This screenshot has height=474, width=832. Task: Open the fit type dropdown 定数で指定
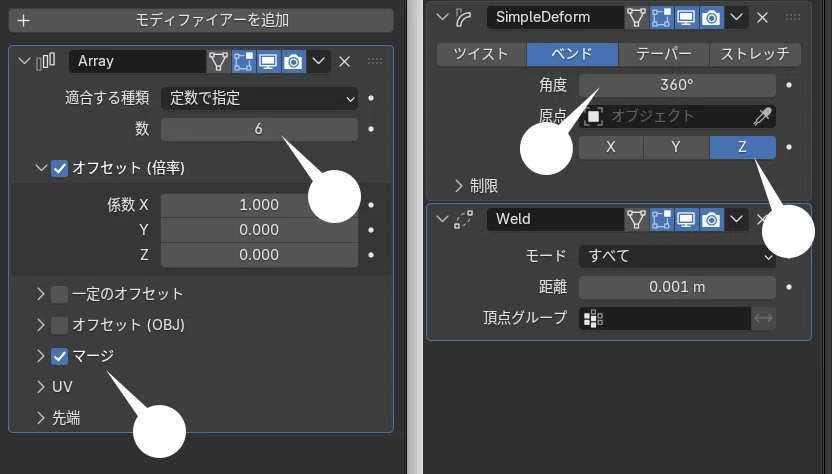(259, 98)
